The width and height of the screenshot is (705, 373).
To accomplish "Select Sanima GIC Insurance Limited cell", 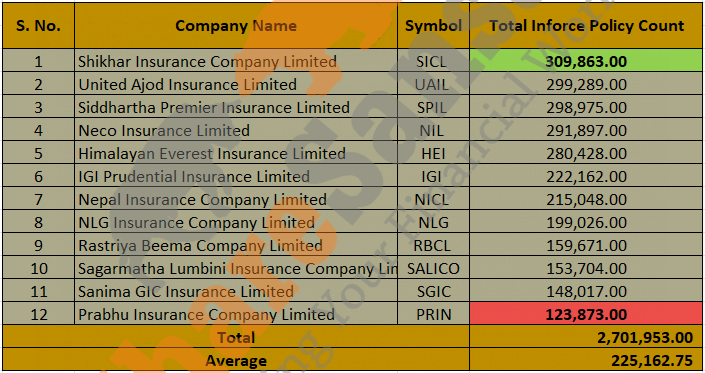I will point(236,291).
